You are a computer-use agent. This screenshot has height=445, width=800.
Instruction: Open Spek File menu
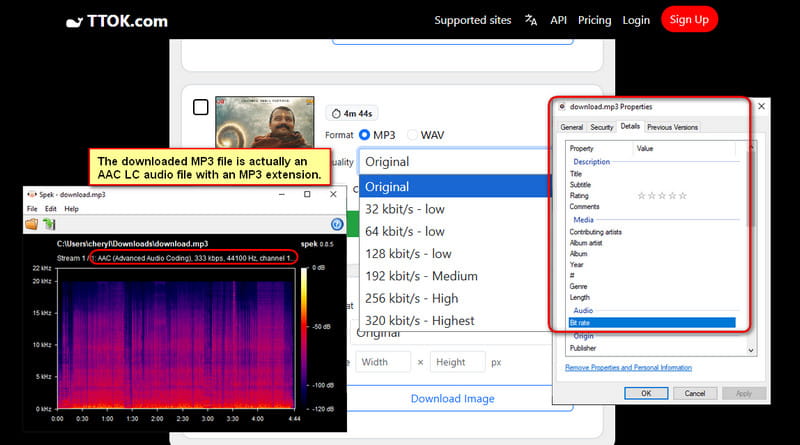tap(32, 209)
